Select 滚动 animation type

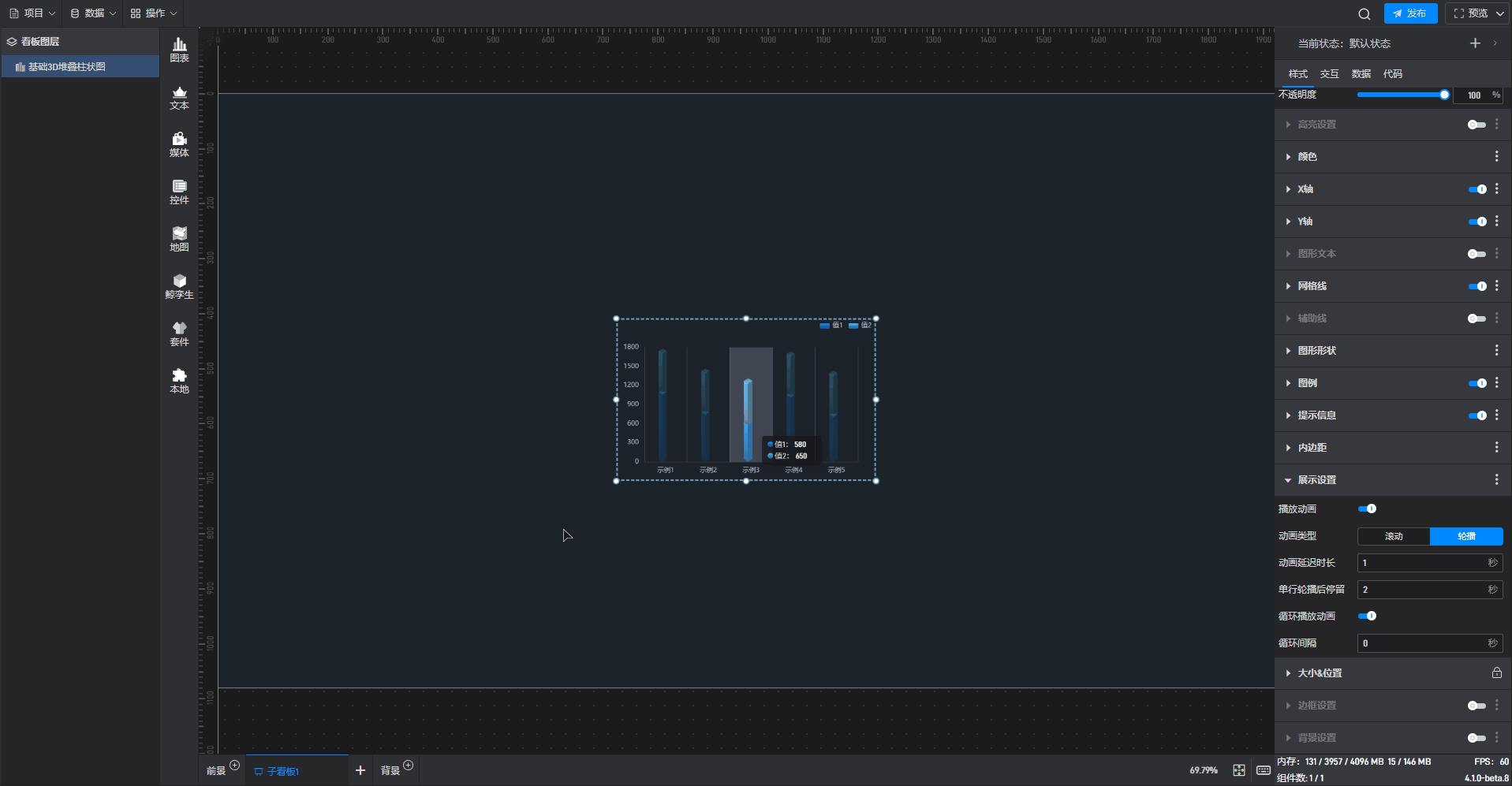point(1394,537)
